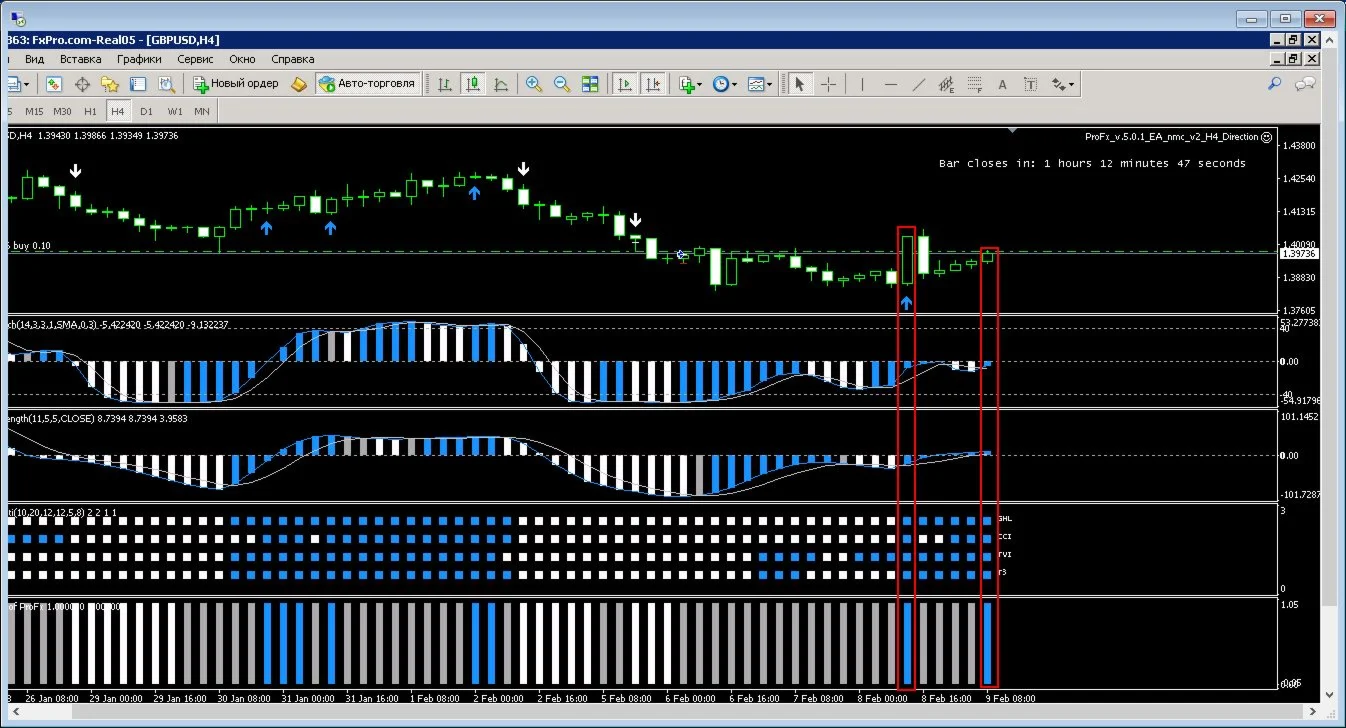Toggle chart auto scroll
The height and width of the screenshot is (728, 1346).
pyautogui.click(x=625, y=85)
